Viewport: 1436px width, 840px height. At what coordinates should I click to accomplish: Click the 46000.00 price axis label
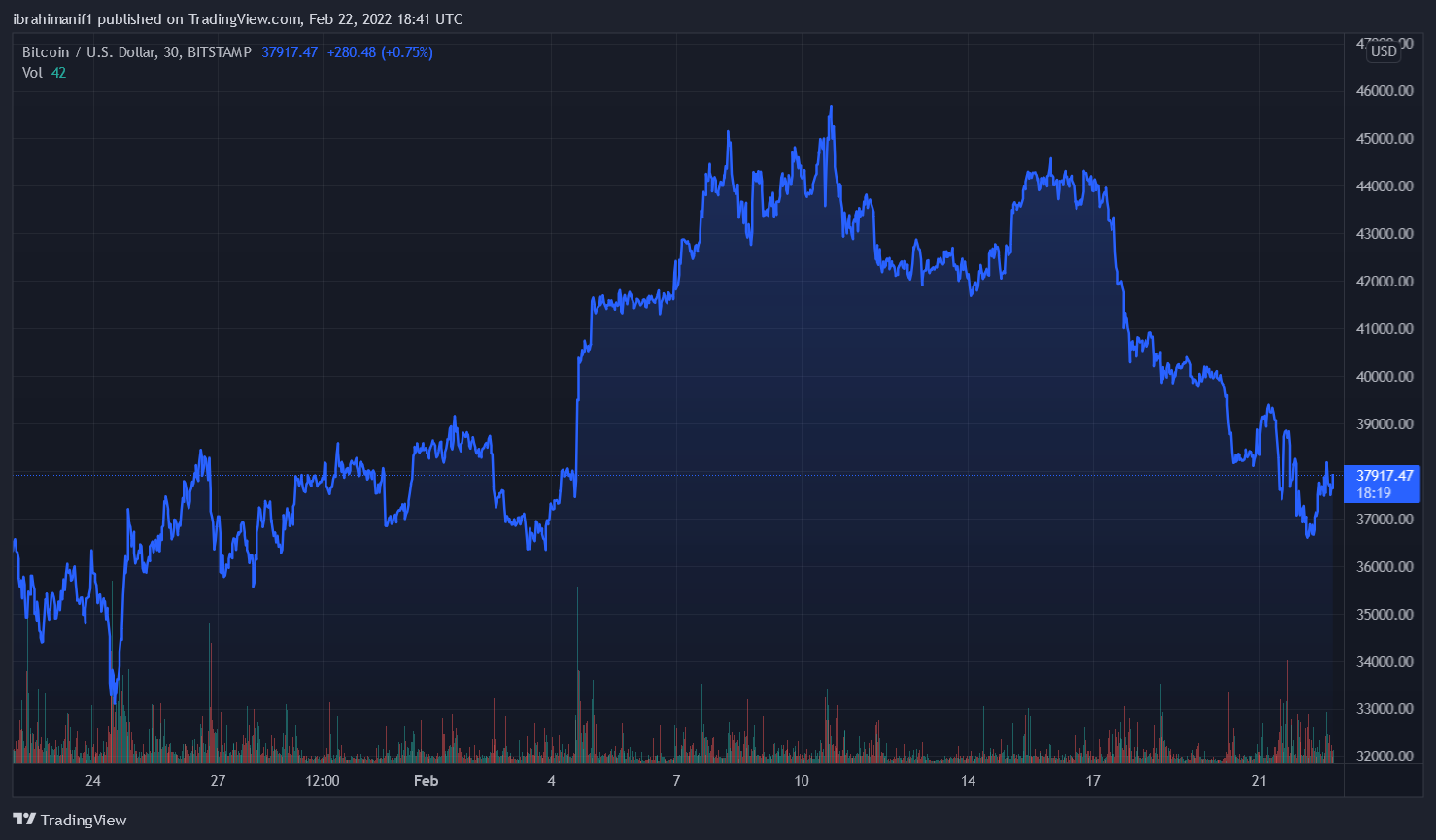(x=1385, y=91)
